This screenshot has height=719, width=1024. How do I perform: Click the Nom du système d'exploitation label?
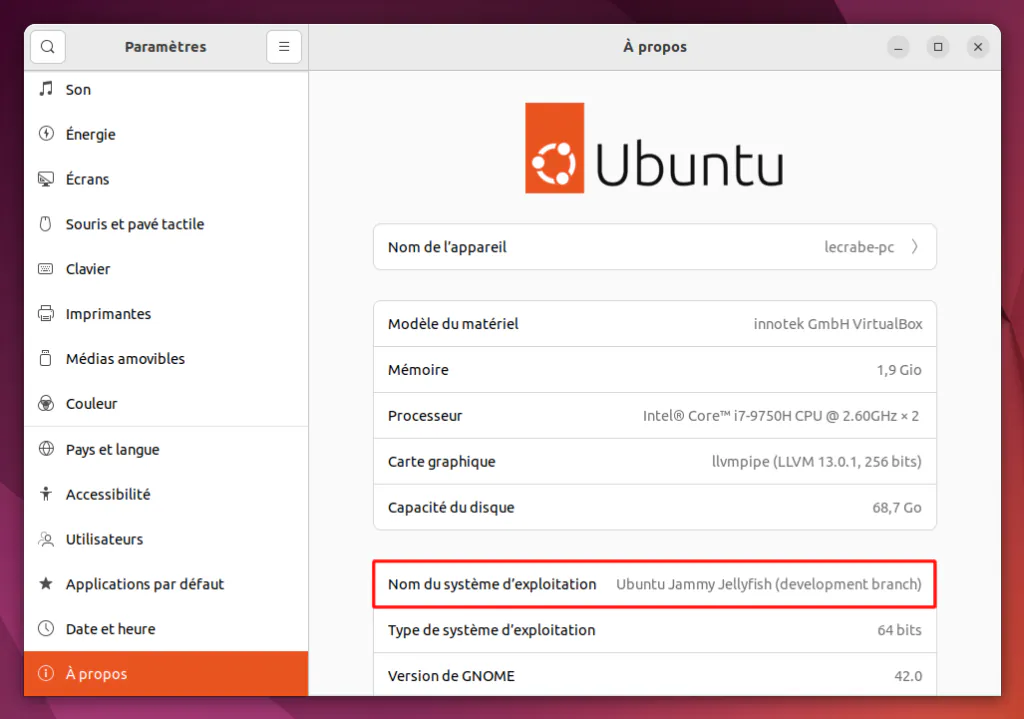[492, 584]
